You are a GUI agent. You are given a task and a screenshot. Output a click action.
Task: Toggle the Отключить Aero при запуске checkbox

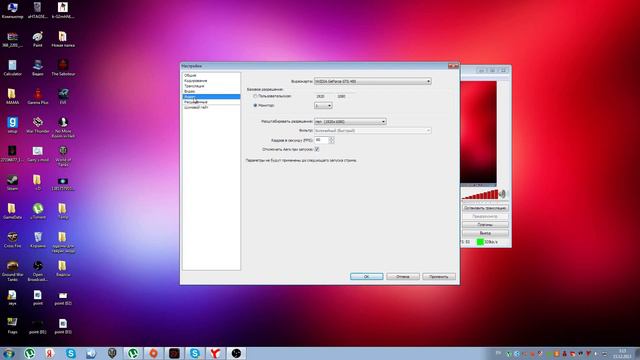[x=317, y=149]
